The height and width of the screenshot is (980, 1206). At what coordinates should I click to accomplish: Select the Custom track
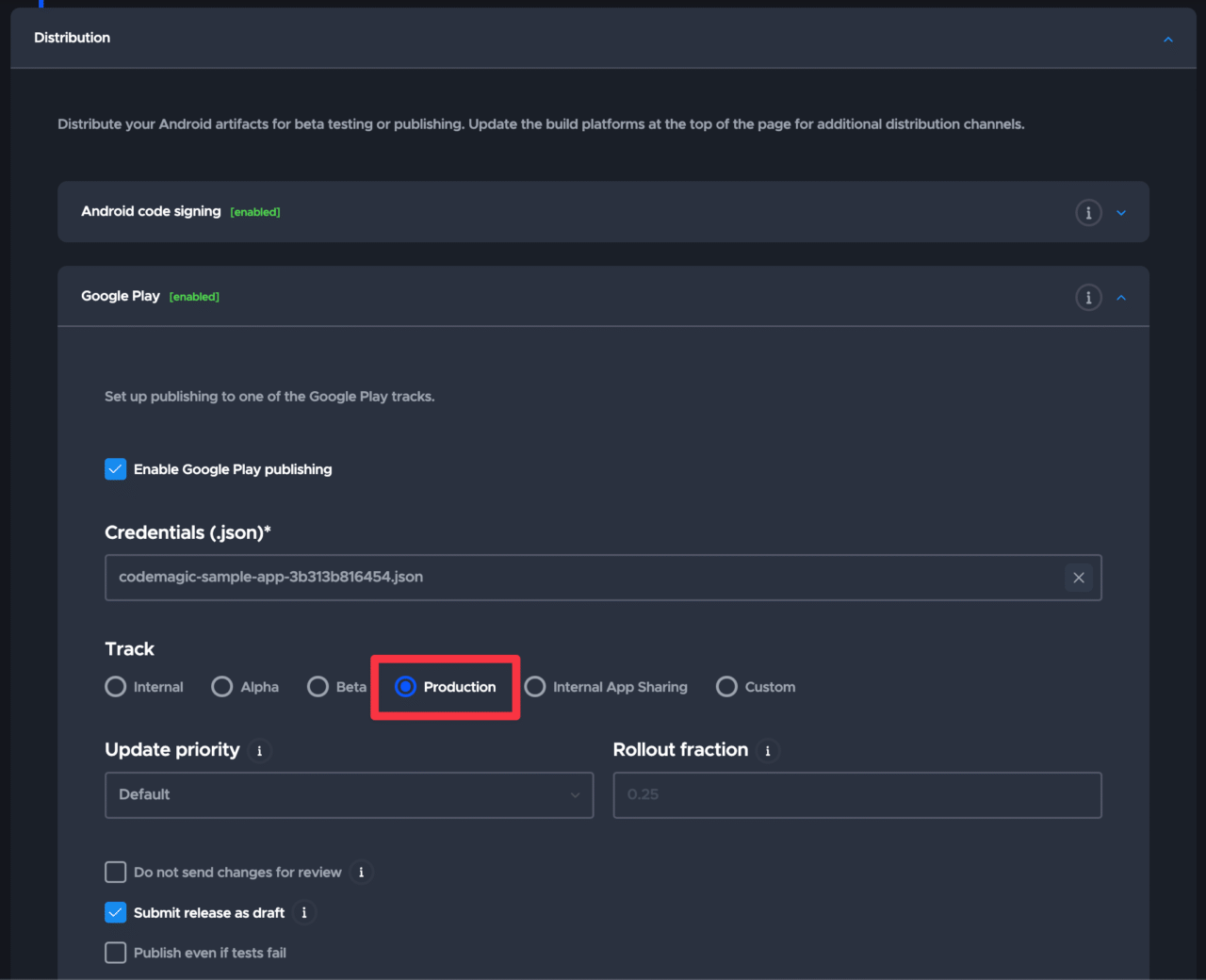point(727,687)
